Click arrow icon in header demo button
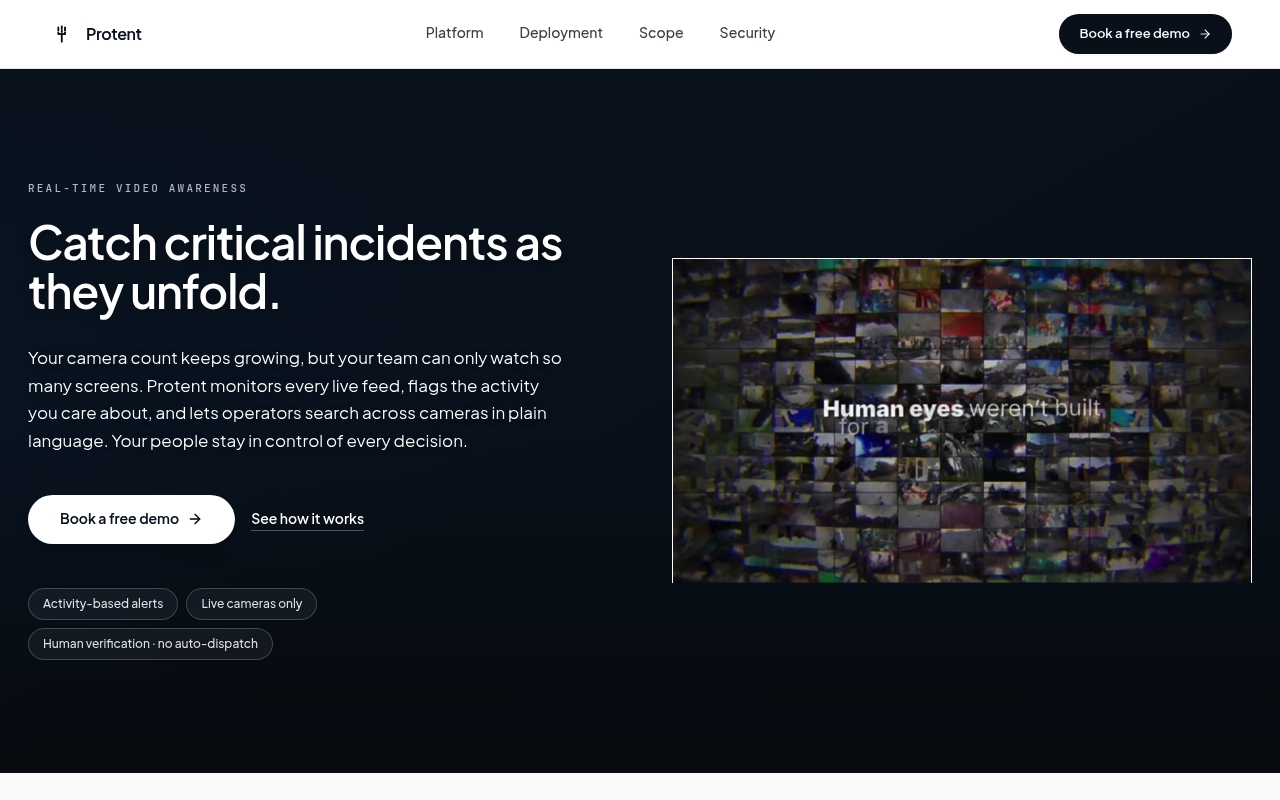Screen dimensions: 1280x800 1205,34
